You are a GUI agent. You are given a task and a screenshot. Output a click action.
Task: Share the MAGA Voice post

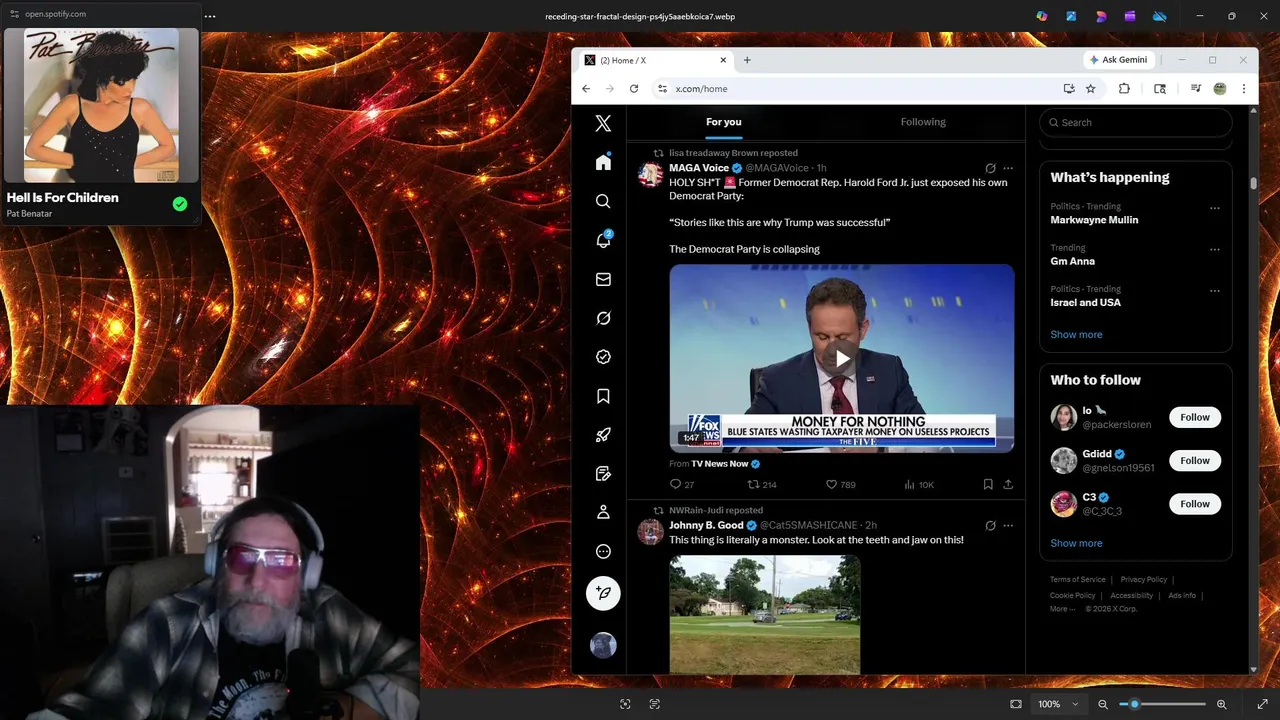[1008, 484]
